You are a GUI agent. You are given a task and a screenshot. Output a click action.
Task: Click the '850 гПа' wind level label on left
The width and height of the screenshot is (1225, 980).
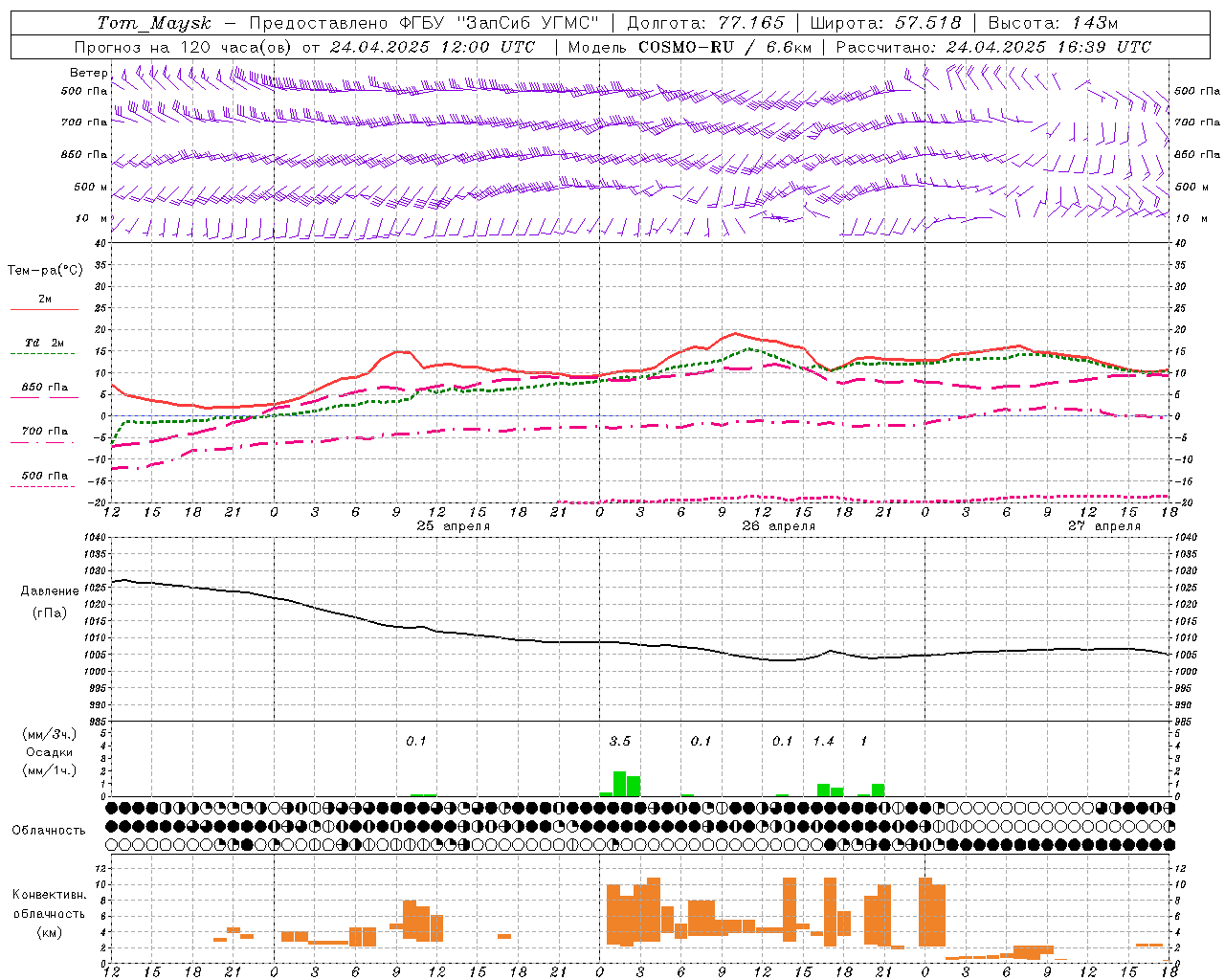click(x=84, y=154)
